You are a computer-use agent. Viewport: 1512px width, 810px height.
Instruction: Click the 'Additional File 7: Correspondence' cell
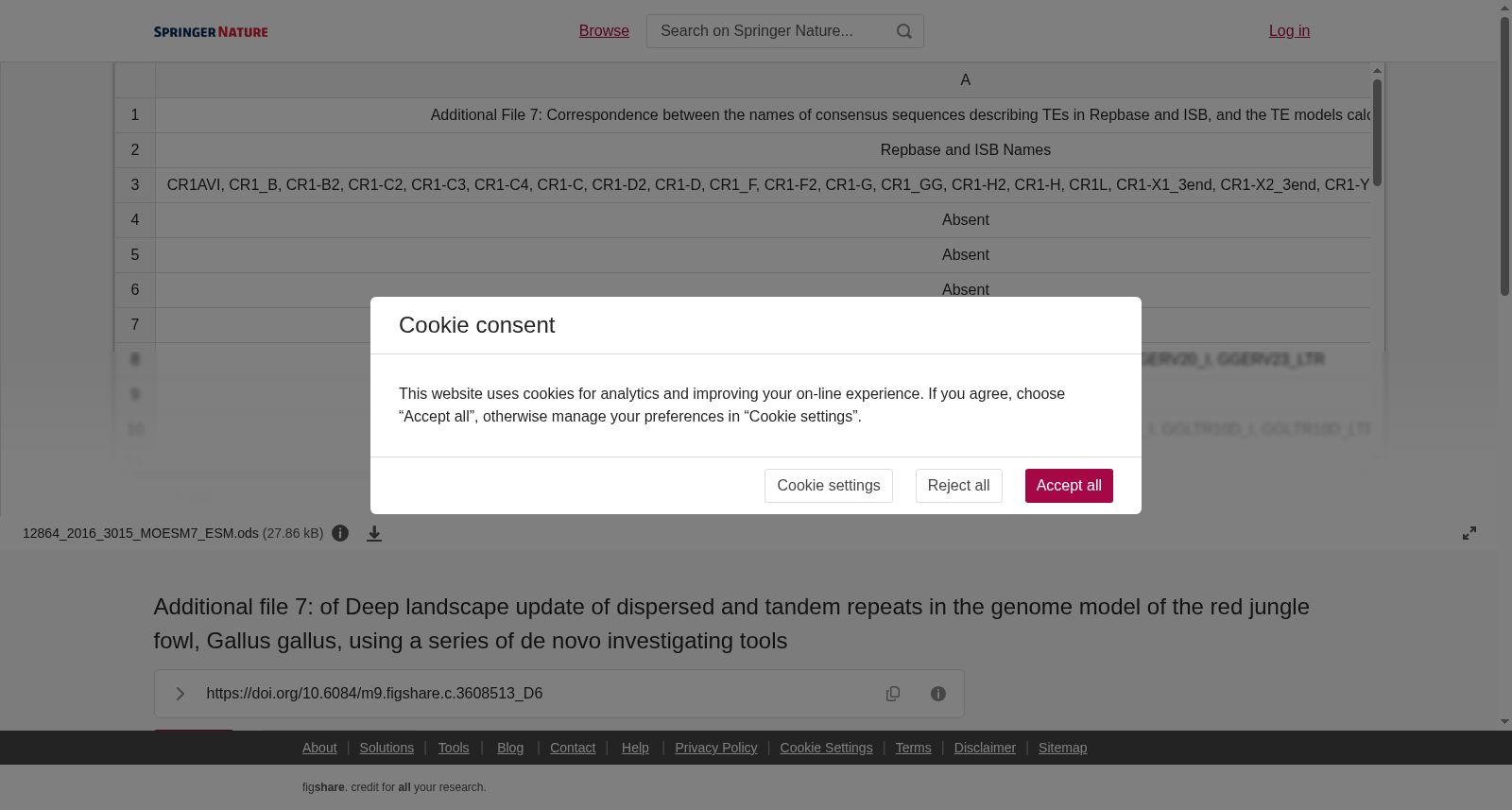coord(764,115)
